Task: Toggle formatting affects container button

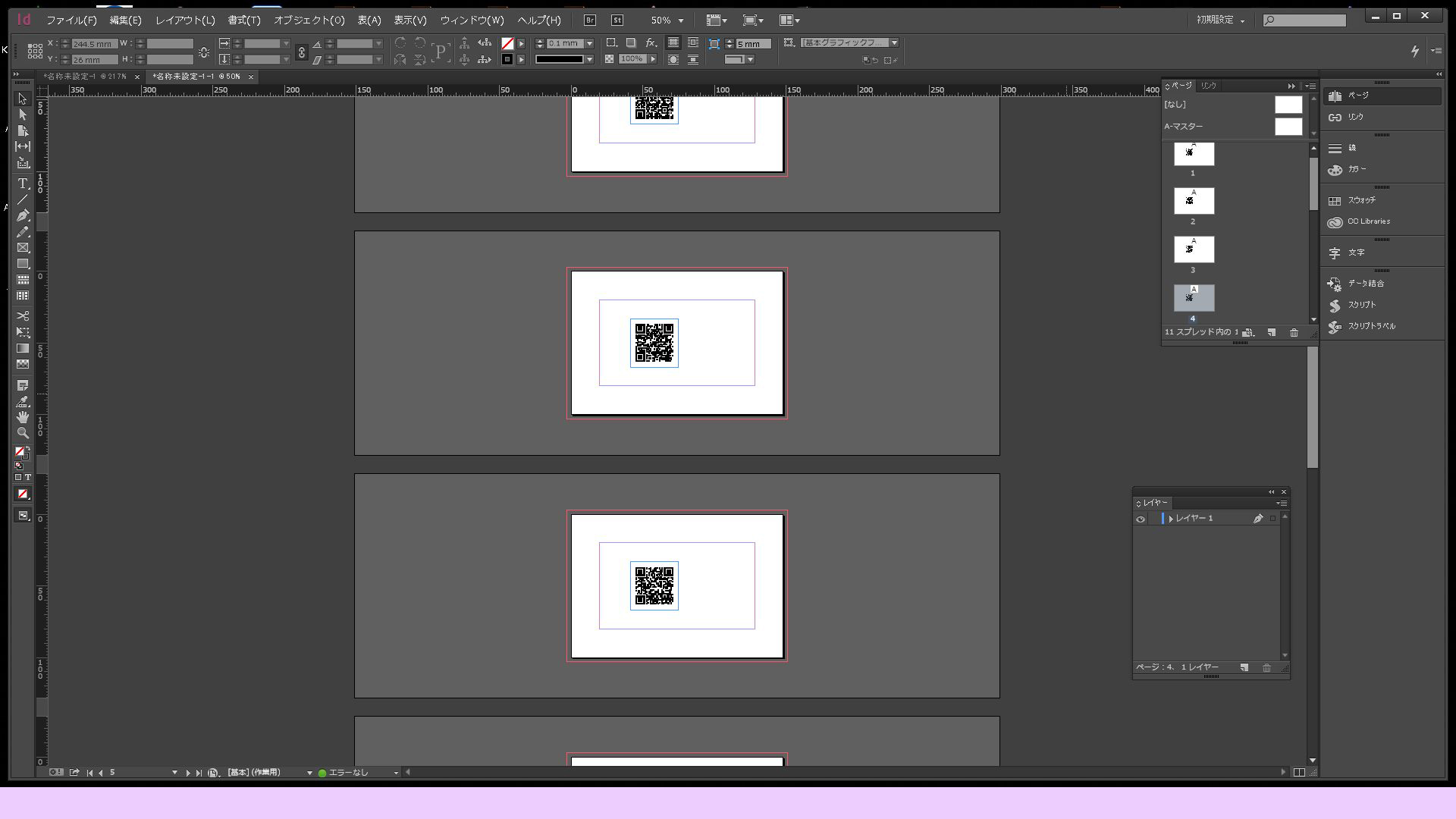Action: click(x=18, y=478)
